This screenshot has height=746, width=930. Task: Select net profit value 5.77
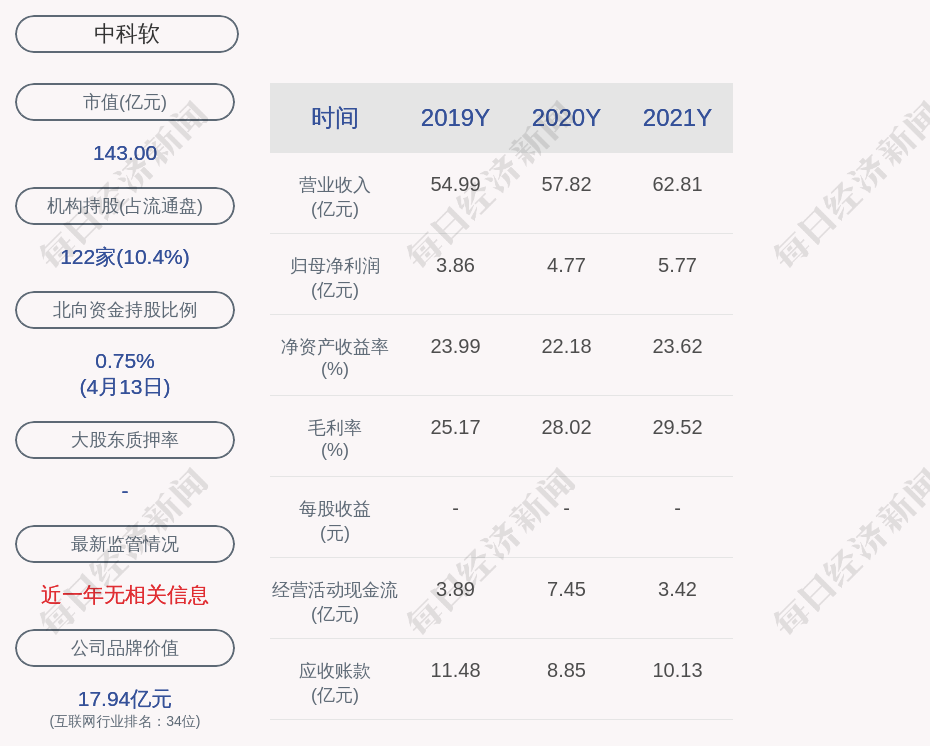click(677, 265)
